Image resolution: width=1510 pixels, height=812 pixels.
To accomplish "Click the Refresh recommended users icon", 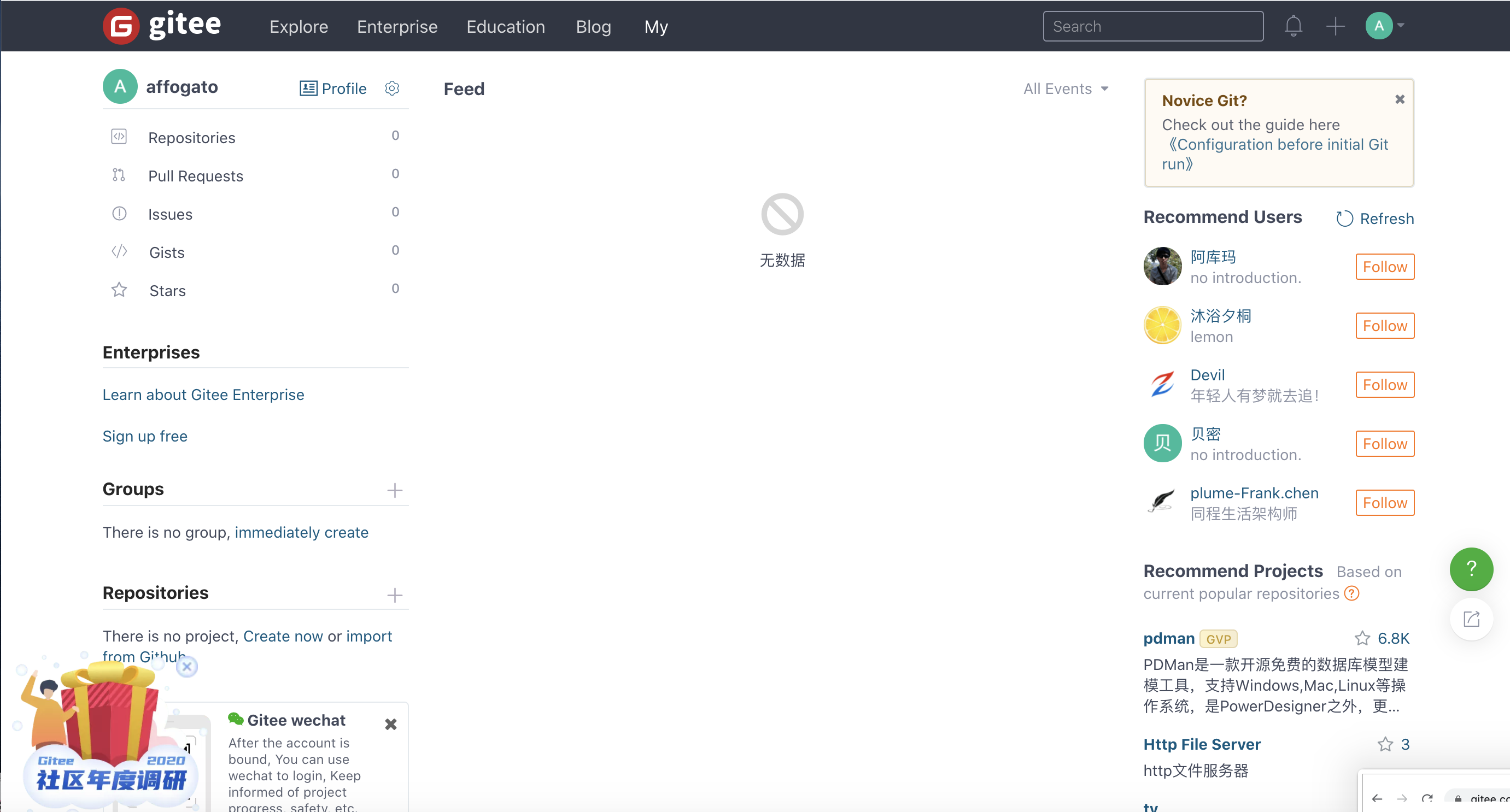I will click(1344, 219).
